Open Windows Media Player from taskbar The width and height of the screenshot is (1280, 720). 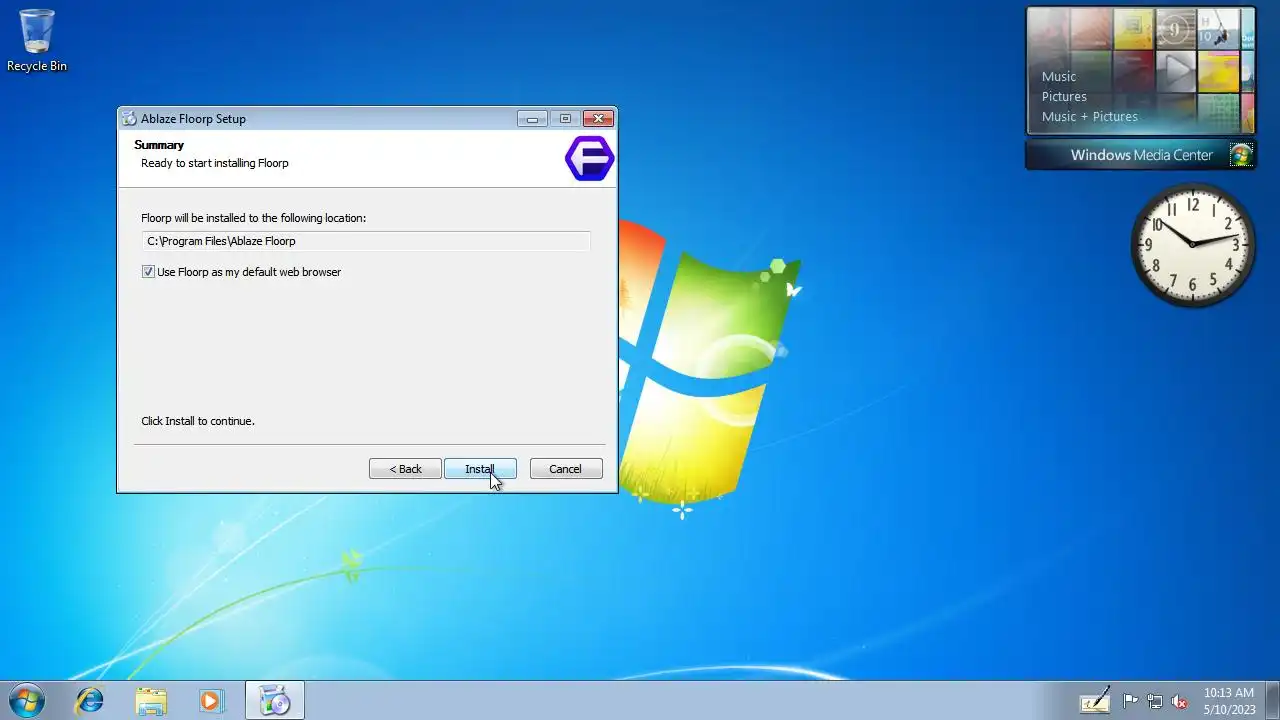point(211,700)
